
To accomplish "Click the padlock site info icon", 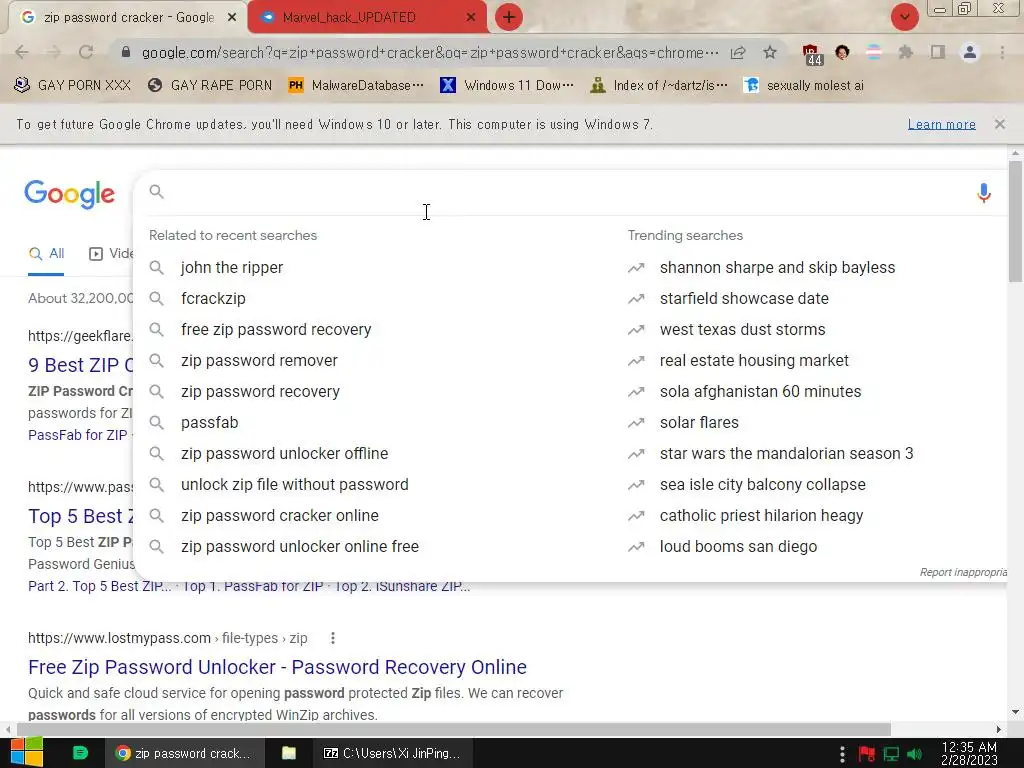I will (x=126, y=52).
